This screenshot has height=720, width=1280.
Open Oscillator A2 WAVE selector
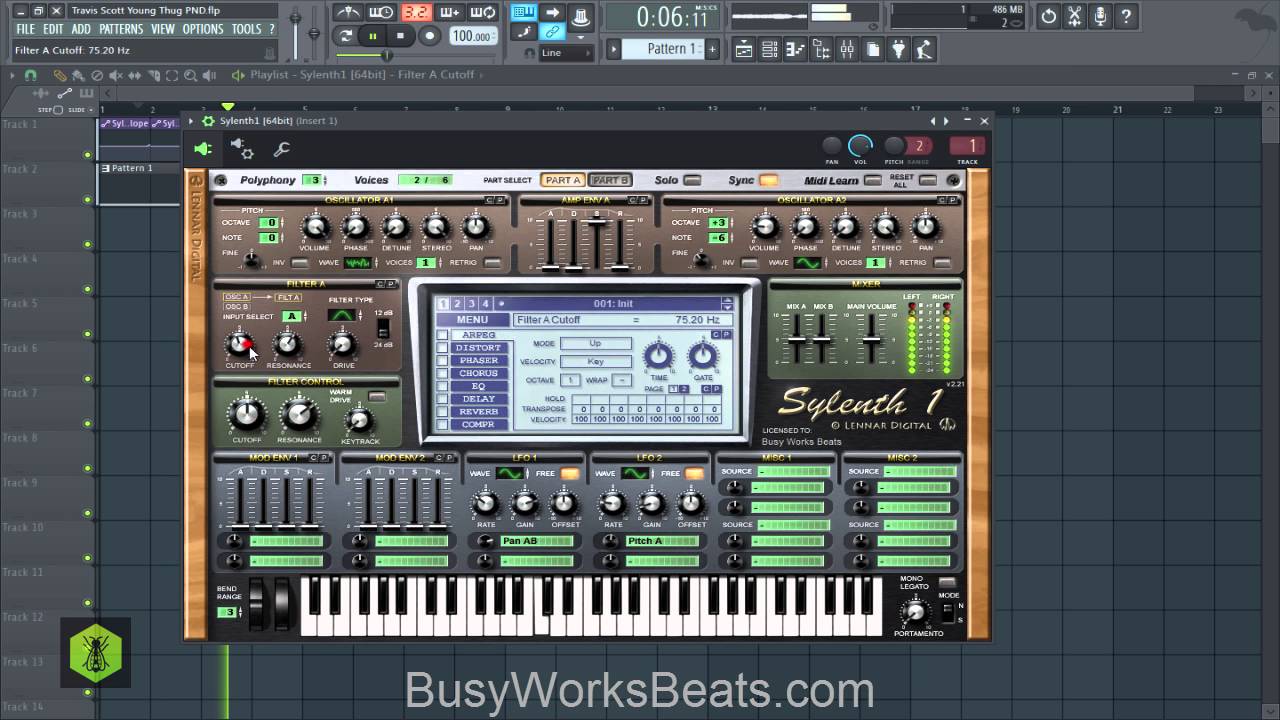807,263
